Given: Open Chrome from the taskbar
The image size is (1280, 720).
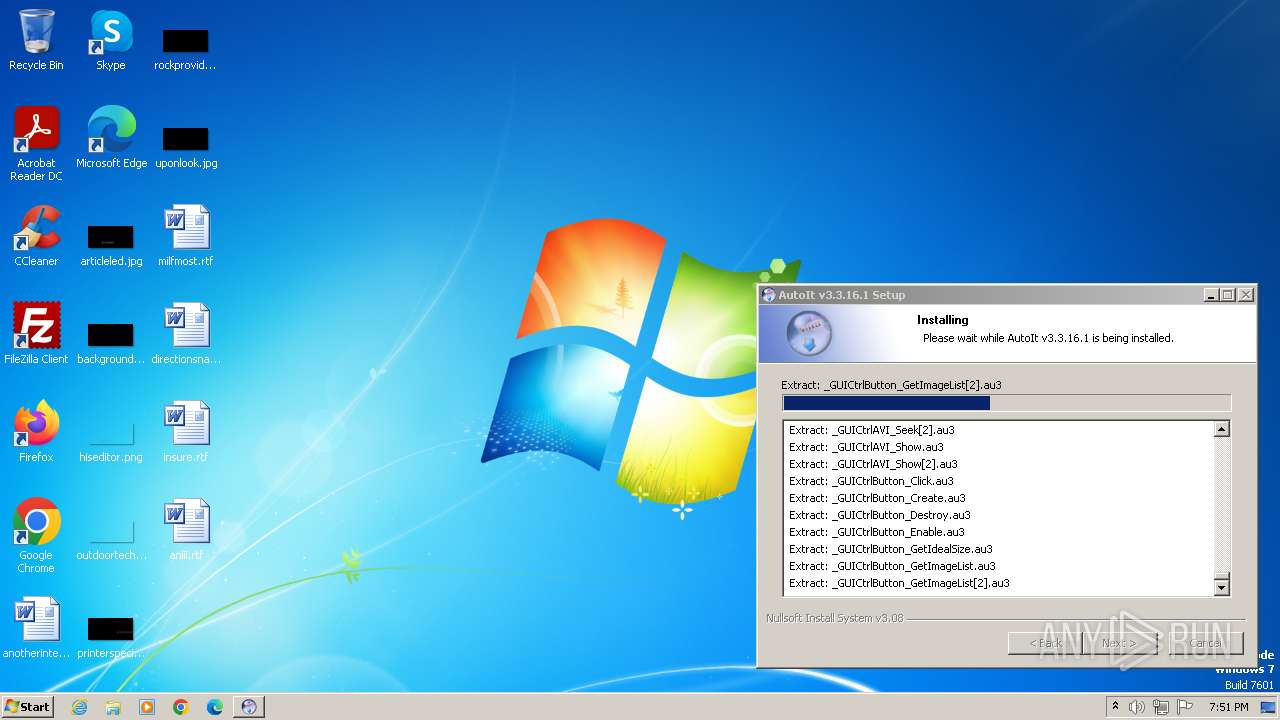Looking at the screenshot, I should (181, 707).
